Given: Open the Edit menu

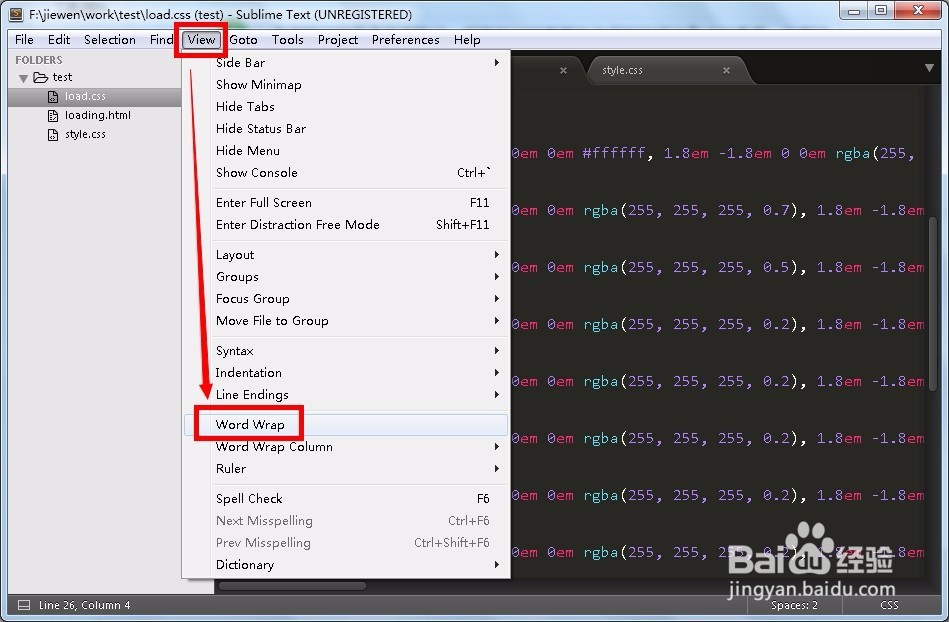Looking at the screenshot, I should (59, 40).
